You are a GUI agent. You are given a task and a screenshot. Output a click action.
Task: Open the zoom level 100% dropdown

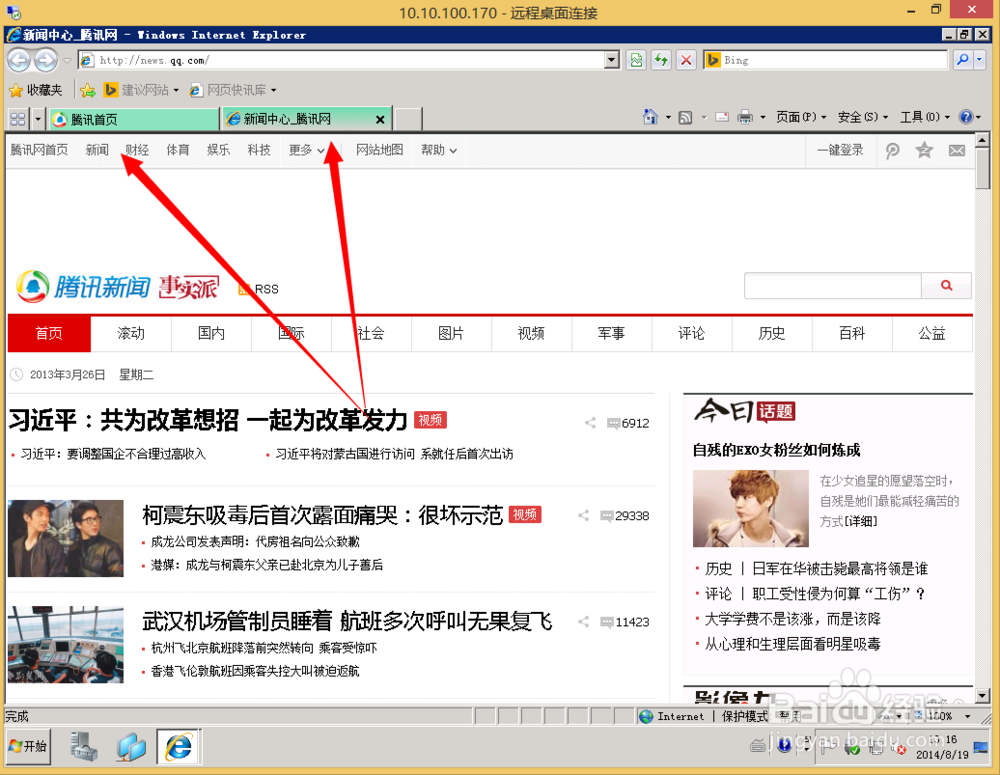pyautogui.click(x=968, y=716)
